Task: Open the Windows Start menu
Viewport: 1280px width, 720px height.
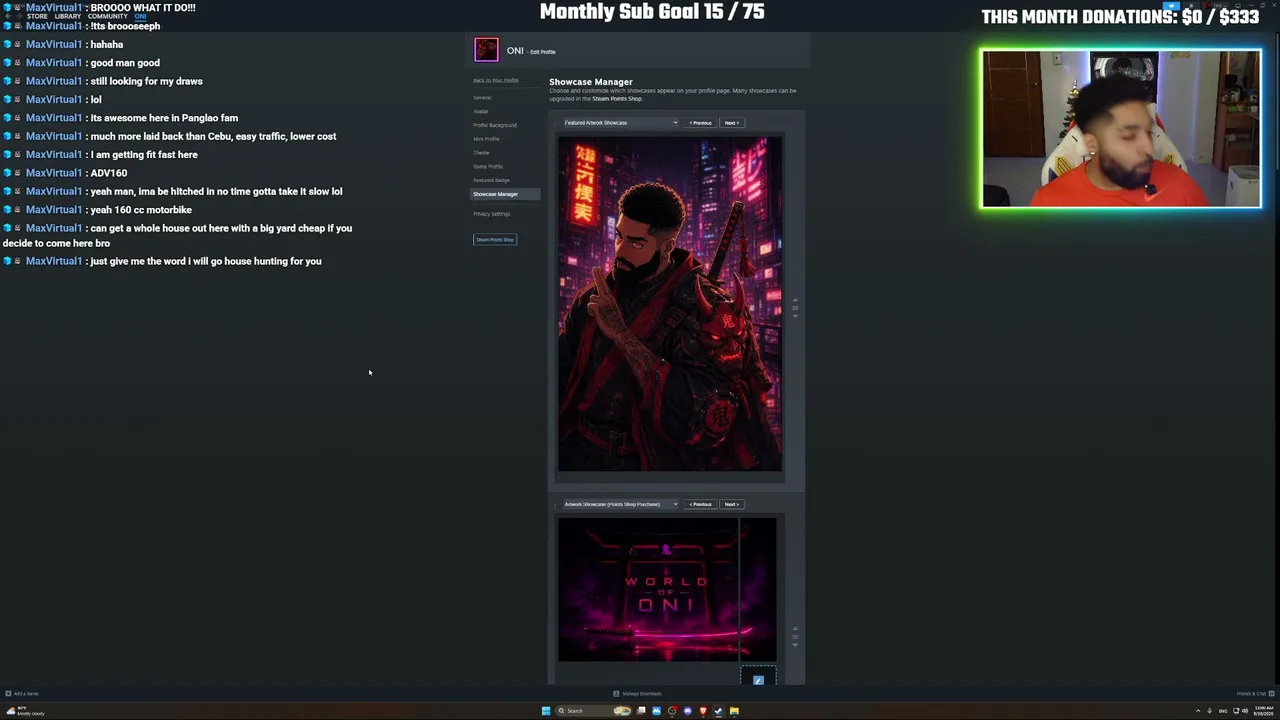Action: 546,711
